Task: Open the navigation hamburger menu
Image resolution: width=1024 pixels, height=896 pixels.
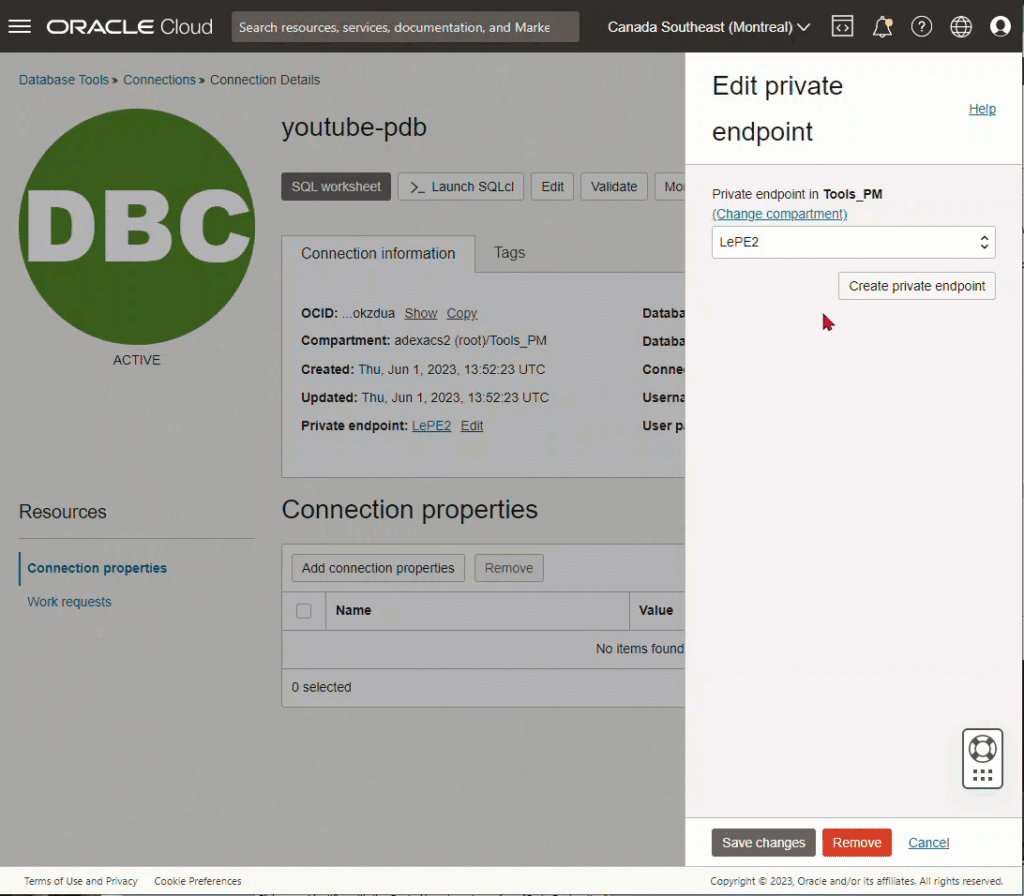Action: (x=19, y=26)
